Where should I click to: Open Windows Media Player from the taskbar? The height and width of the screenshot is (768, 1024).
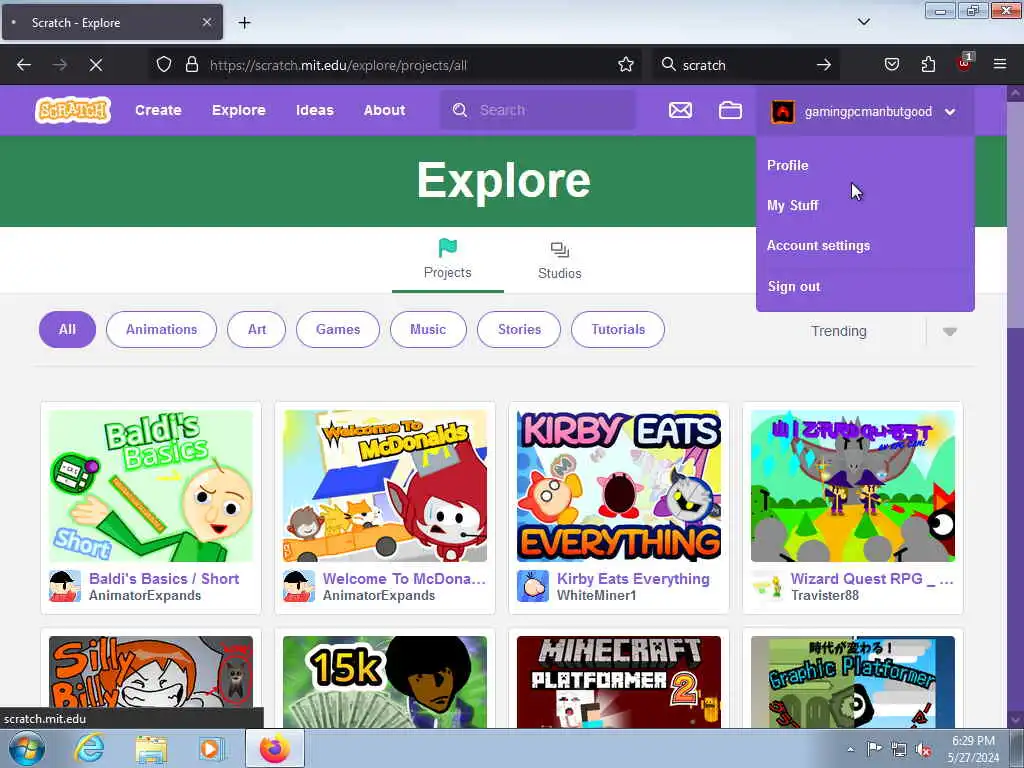[211, 749]
